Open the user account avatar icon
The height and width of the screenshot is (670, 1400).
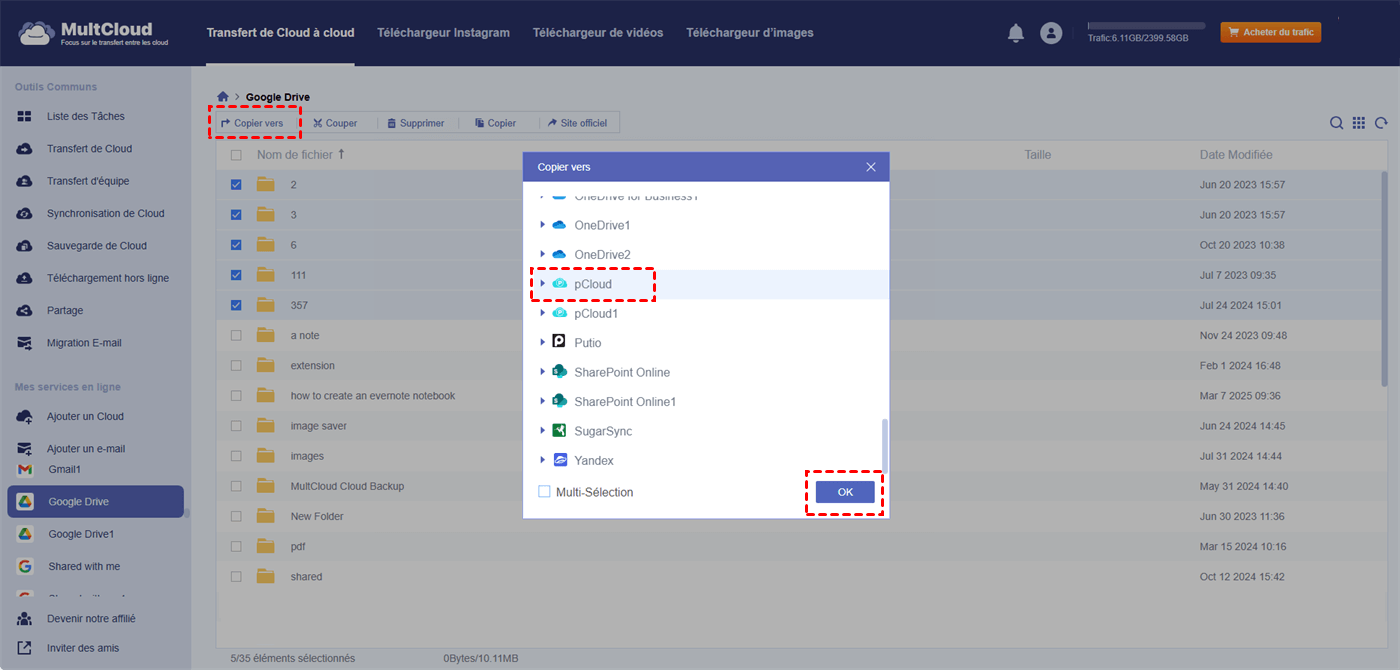click(1051, 33)
